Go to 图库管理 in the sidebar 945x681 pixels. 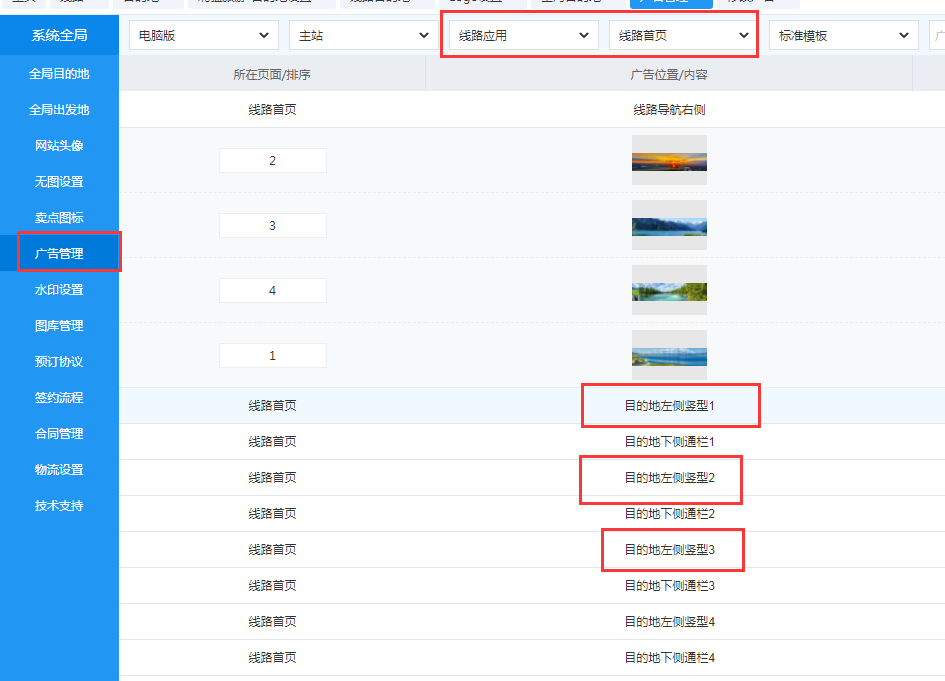click(x=59, y=326)
